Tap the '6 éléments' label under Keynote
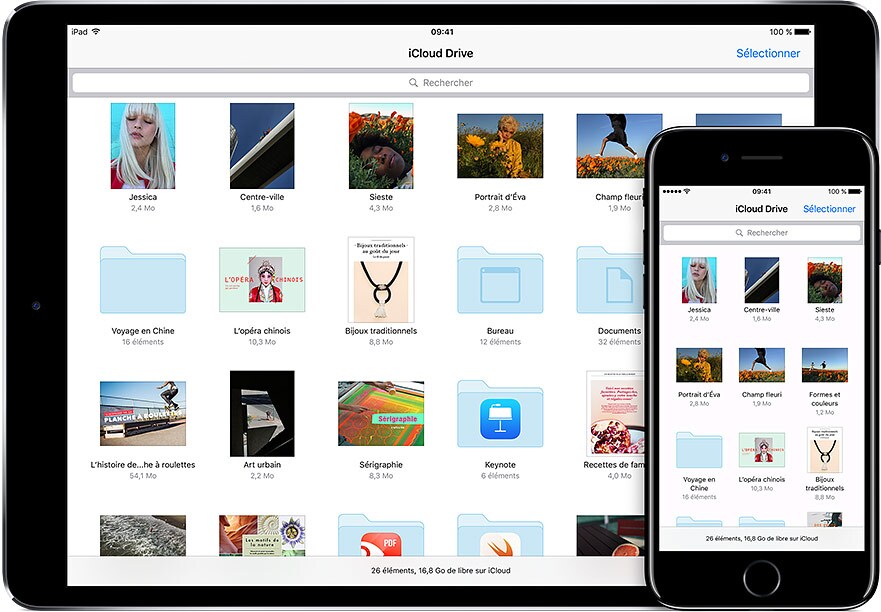 tap(500, 475)
